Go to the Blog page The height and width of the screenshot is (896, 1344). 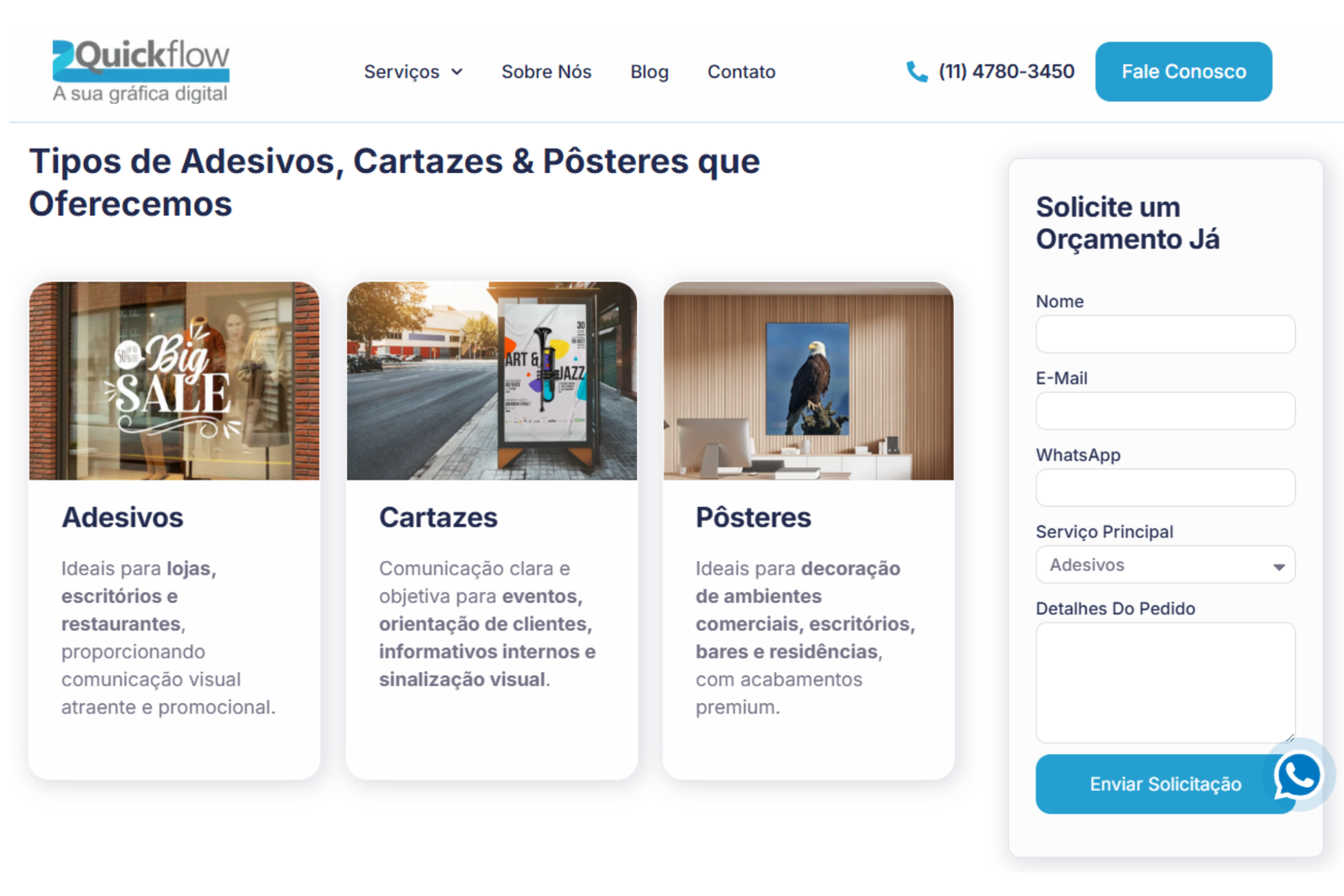649,72
